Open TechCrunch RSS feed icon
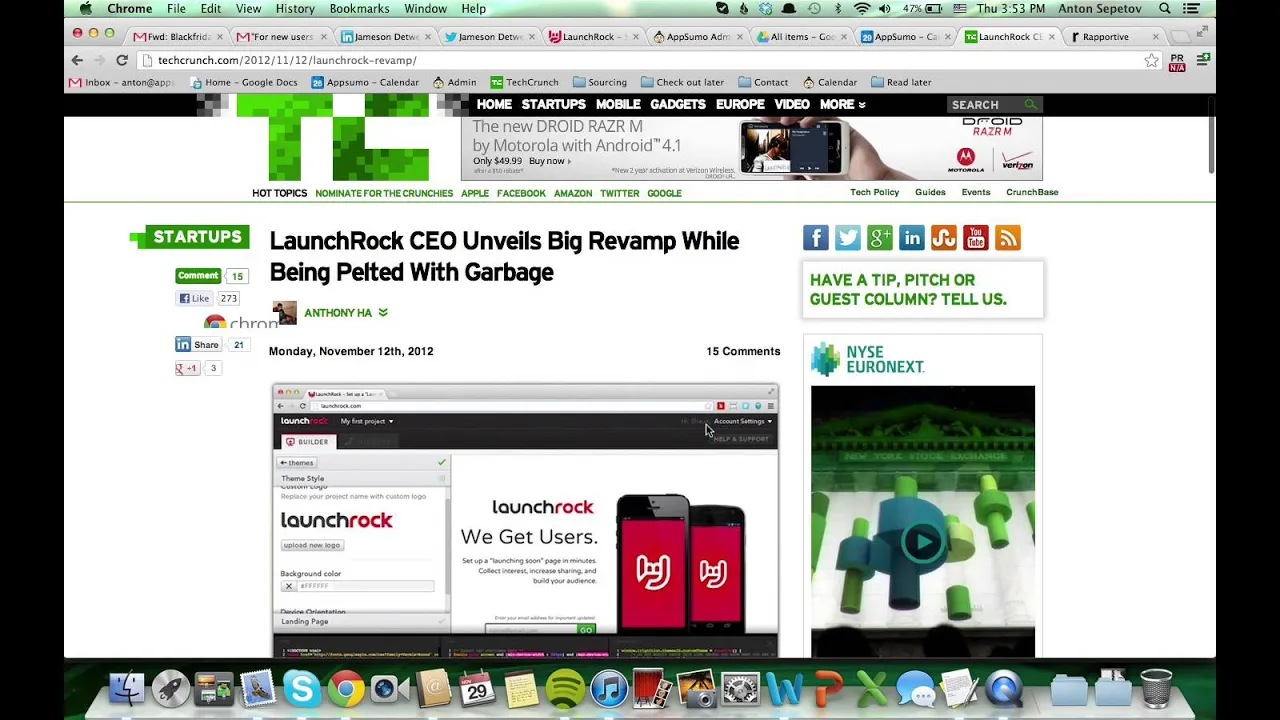This screenshot has height=720, width=1280. click(1008, 238)
